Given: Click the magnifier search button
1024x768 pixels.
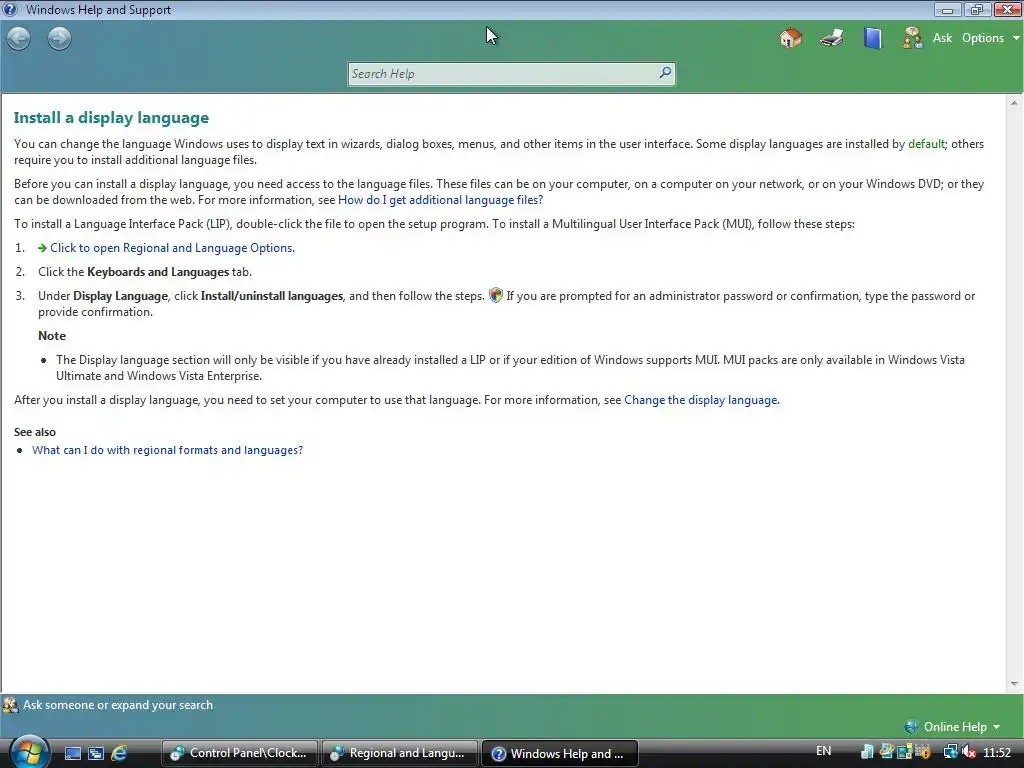Looking at the screenshot, I should (665, 73).
